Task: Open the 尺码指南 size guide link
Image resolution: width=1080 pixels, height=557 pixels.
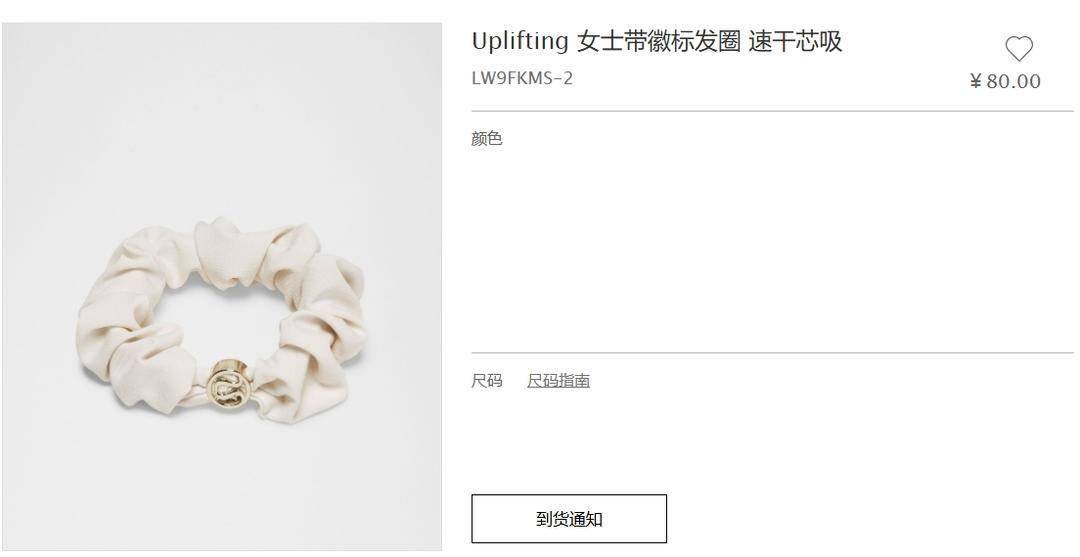Action: tap(559, 381)
